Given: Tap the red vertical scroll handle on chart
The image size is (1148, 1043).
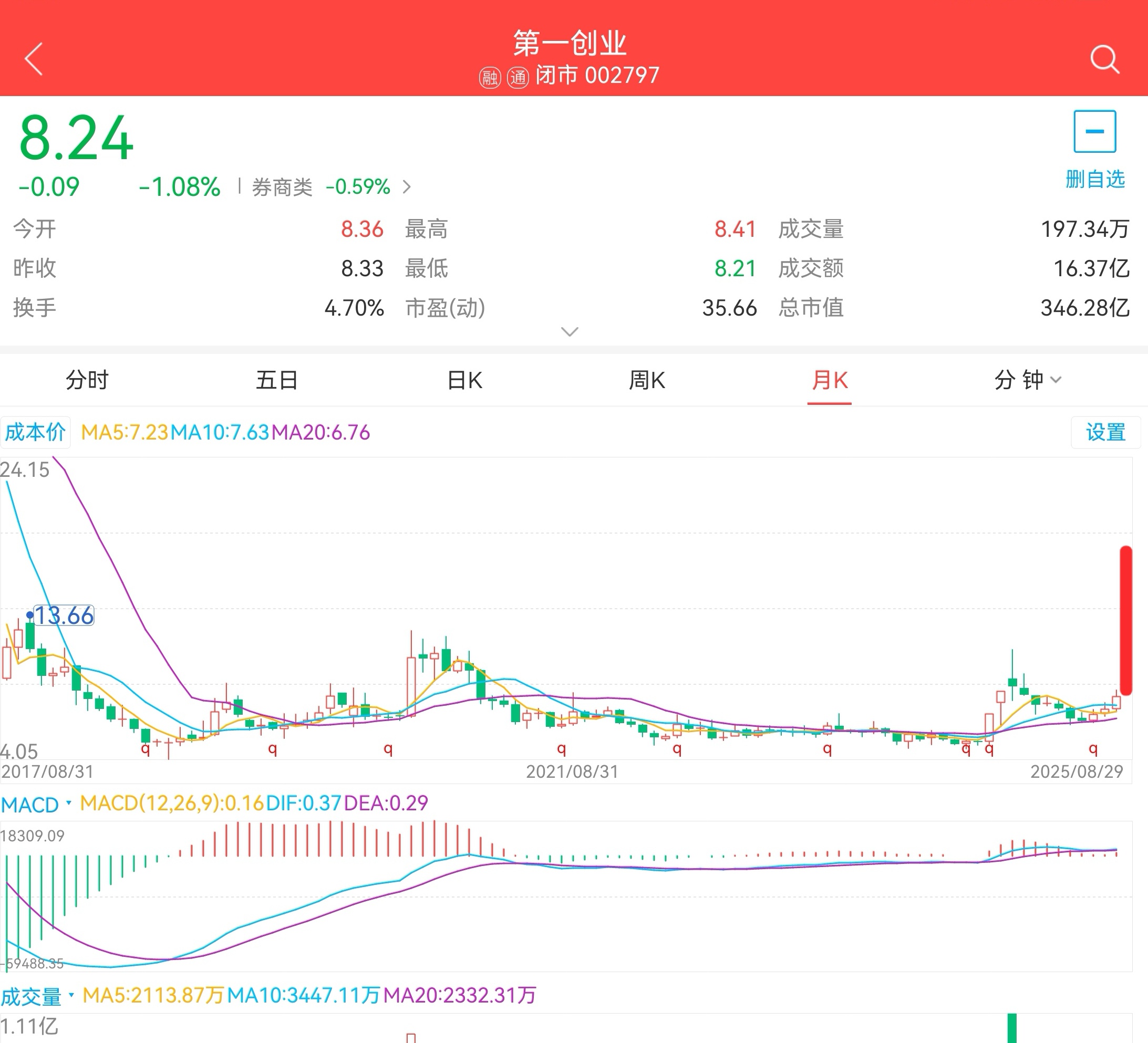Looking at the screenshot, I should point(1126,621).
